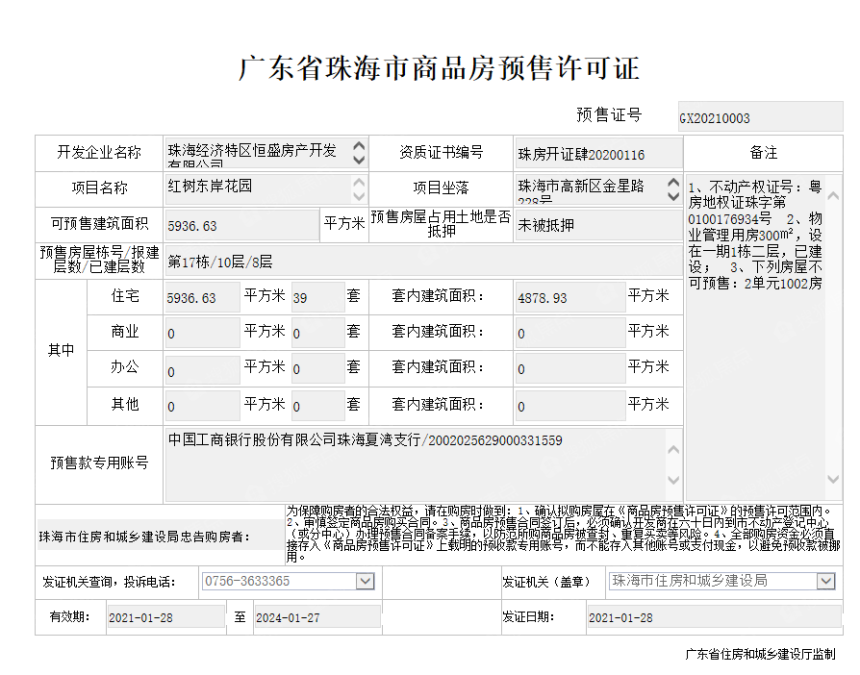Click the 其中 category label
860x675 pixels.
click(61, 350)
